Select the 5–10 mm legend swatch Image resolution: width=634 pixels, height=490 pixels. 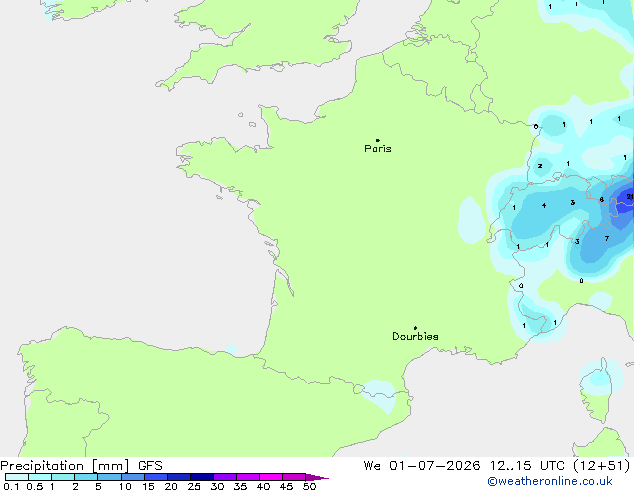[110, 477]
